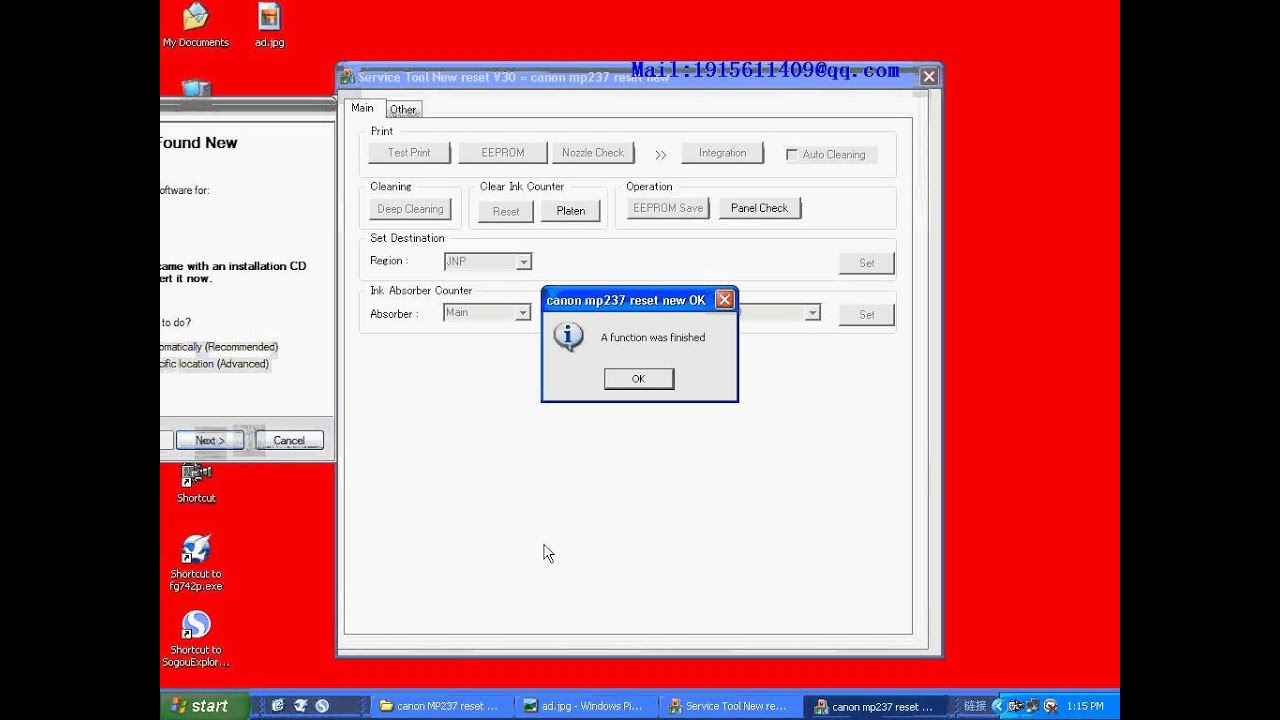The width and height of the screenshot is (1280, 720).
Task: Click the info icon in the dialog
Action: tap(568, 337)
